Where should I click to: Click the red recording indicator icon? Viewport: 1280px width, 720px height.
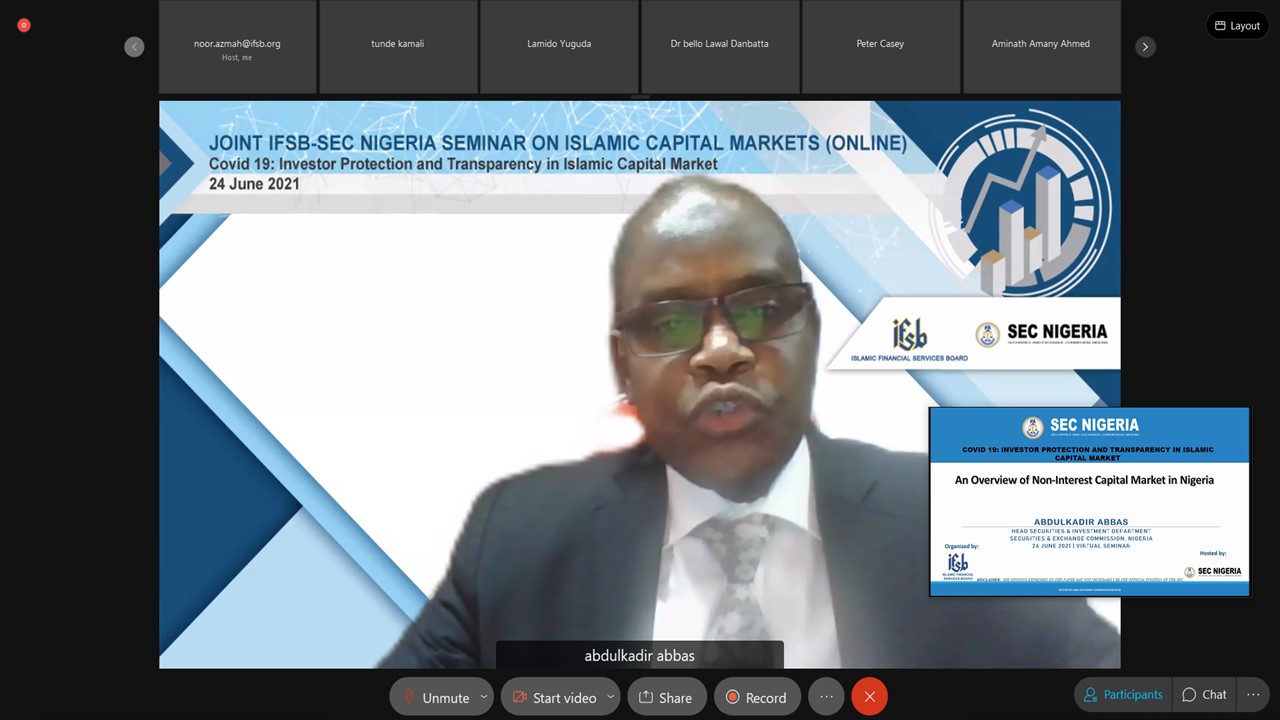pos(24,25)
